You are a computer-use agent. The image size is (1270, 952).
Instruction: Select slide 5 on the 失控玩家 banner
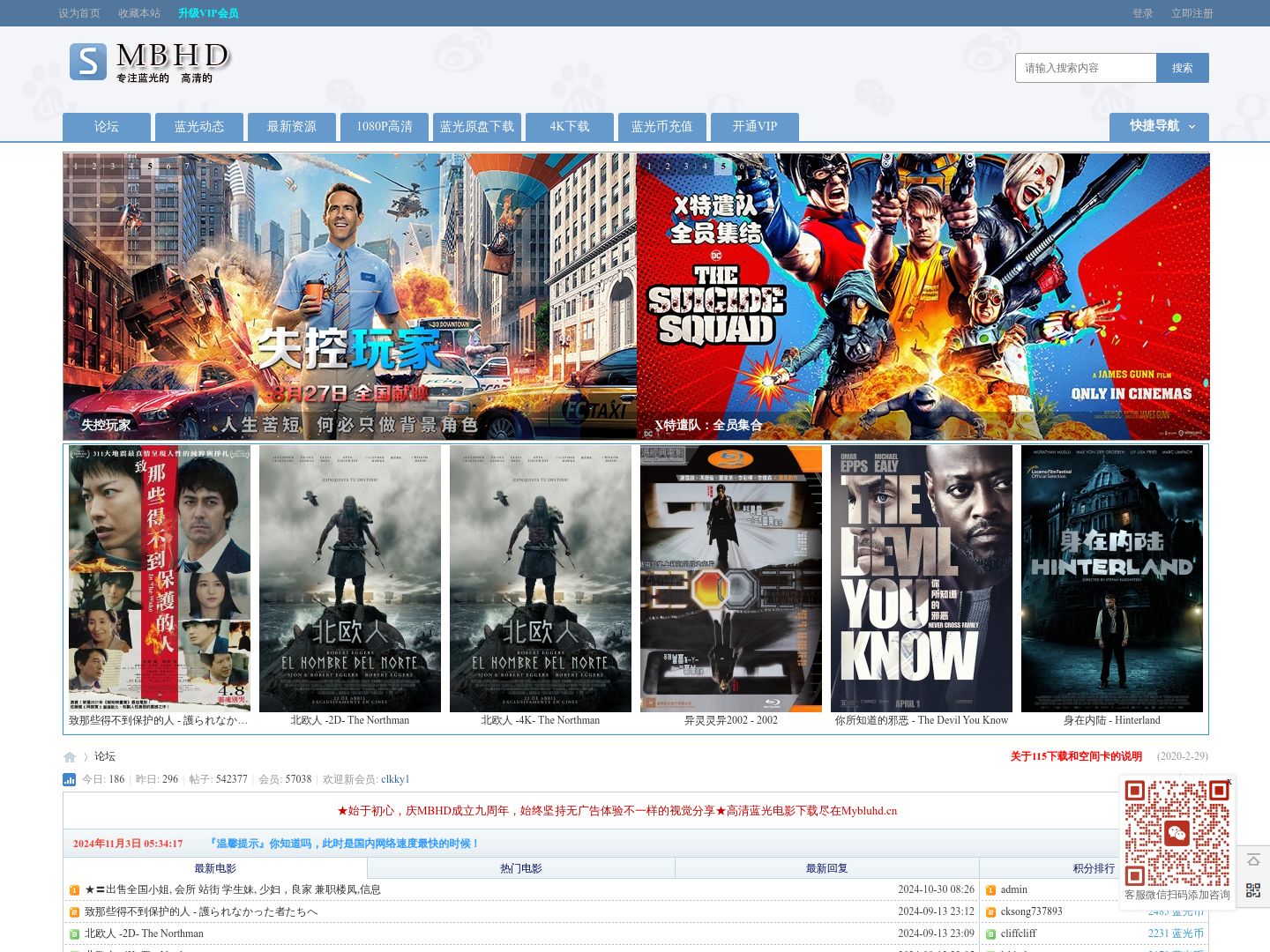tap(150, 167)
